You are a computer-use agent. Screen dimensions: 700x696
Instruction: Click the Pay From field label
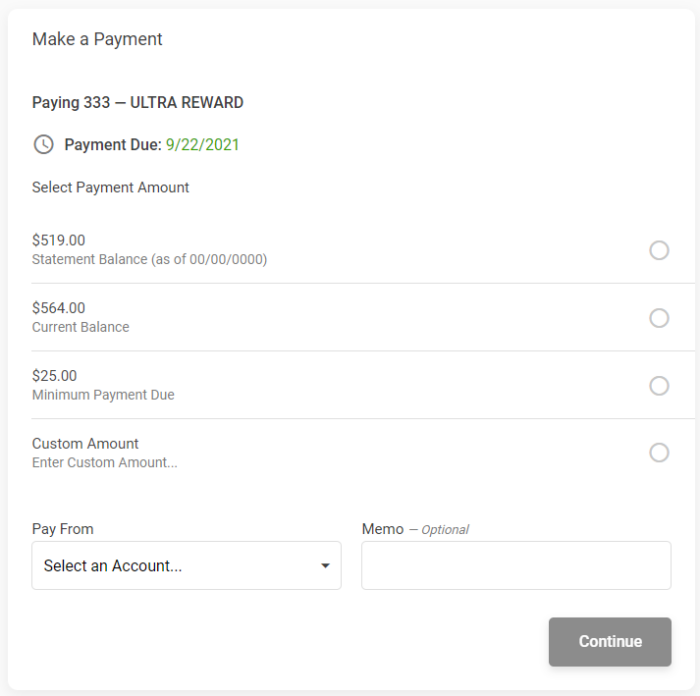point(63,529)
